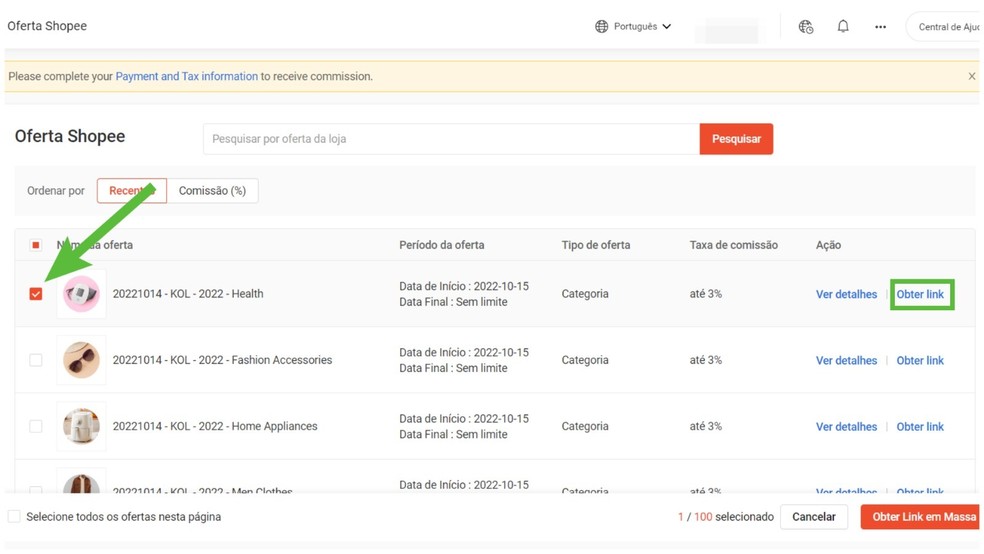Tick Selecione todos os ofertas nesta página
This screenshot has height=554, width=984.
coord(14,516)
